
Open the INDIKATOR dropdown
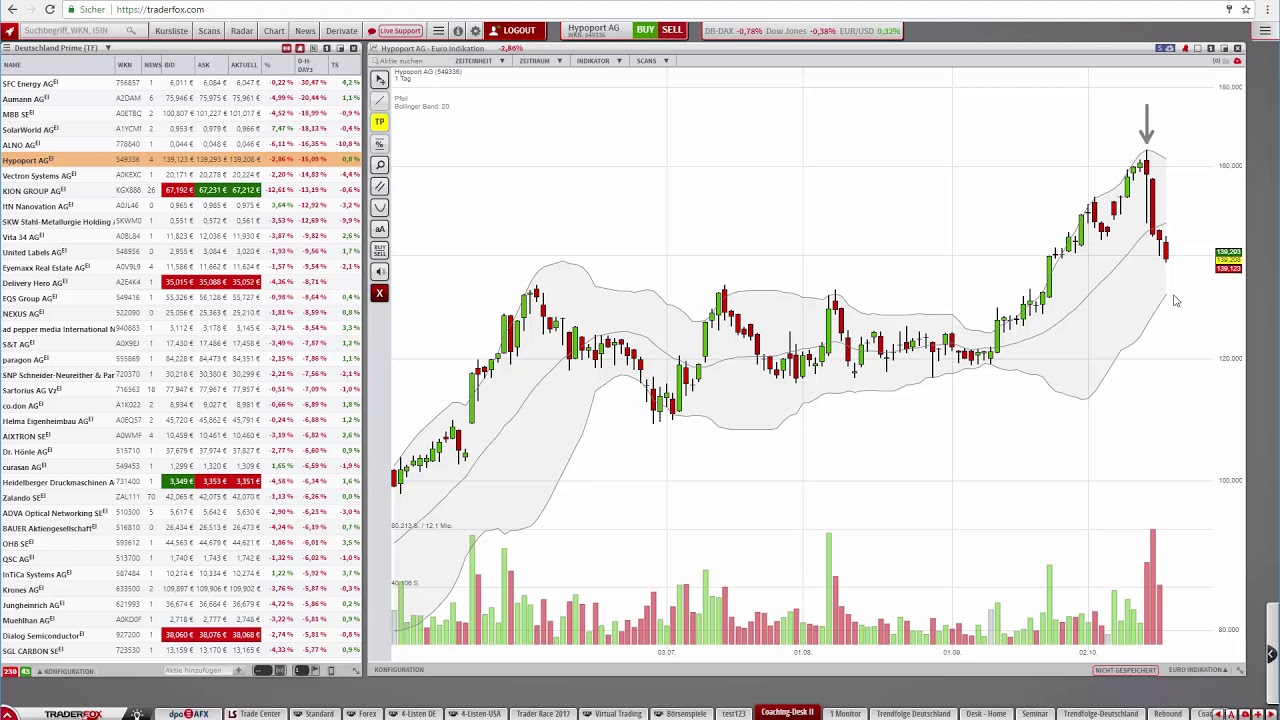click(x=598, y=61)
